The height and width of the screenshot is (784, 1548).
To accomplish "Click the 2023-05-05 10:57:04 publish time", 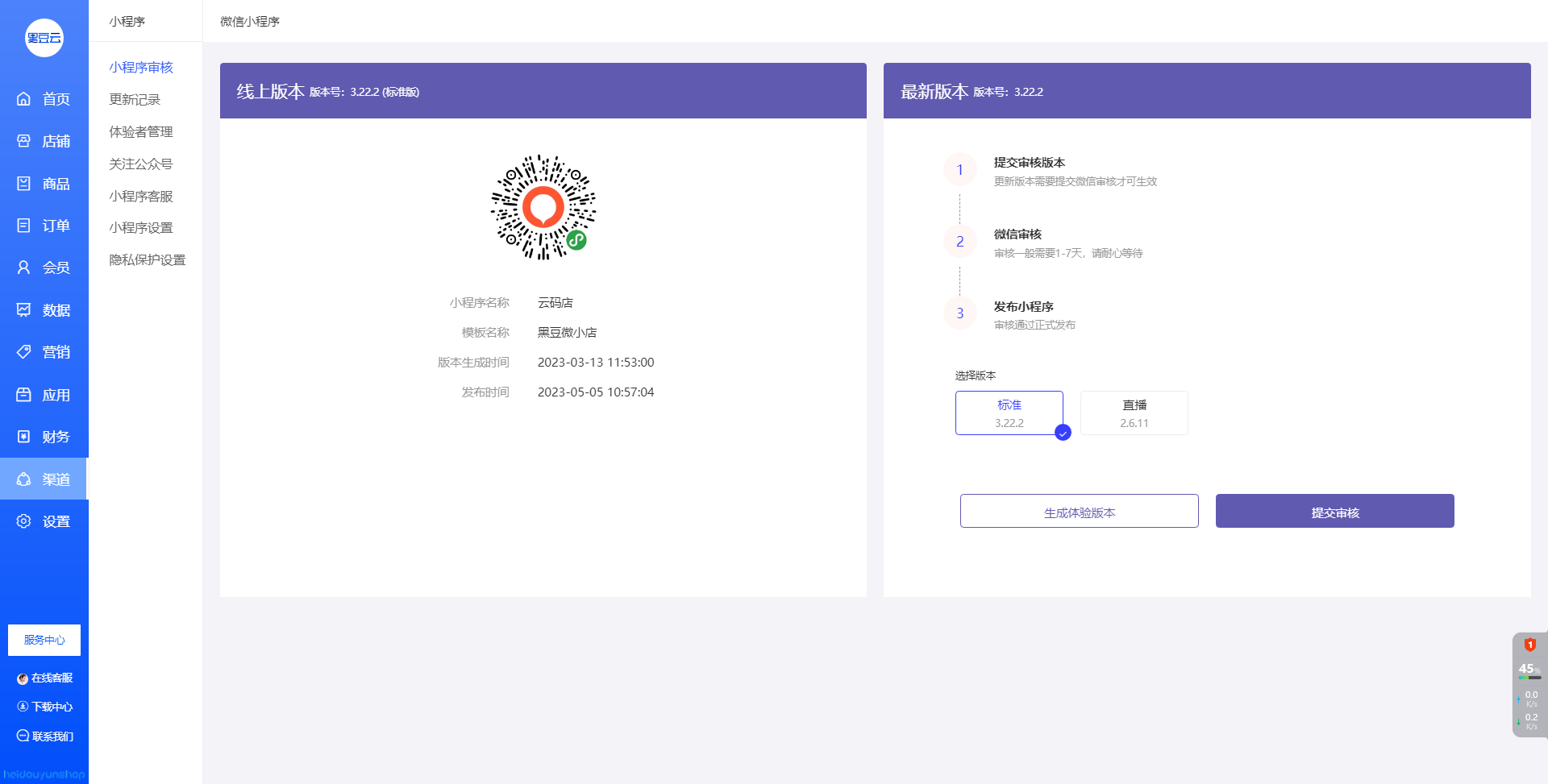I will 596,392.
